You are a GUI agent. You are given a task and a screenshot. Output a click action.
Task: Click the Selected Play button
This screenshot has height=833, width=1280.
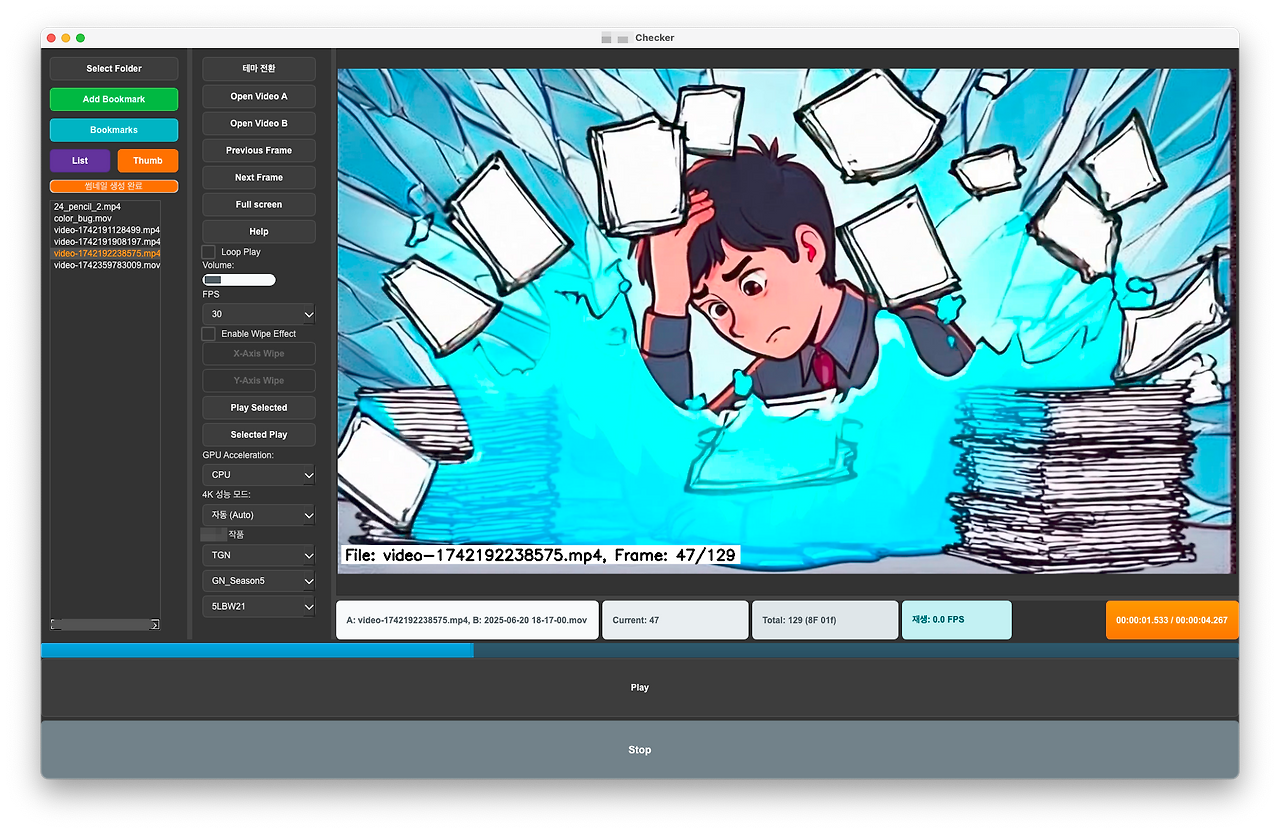point(259,435)
